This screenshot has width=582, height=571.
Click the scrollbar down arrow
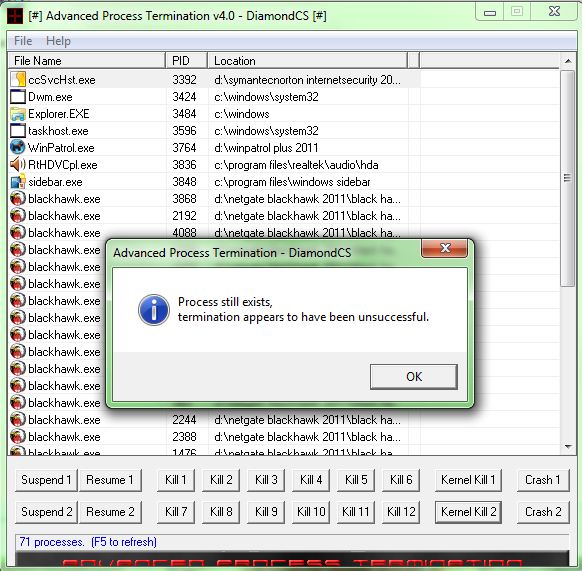click(568, 447)
